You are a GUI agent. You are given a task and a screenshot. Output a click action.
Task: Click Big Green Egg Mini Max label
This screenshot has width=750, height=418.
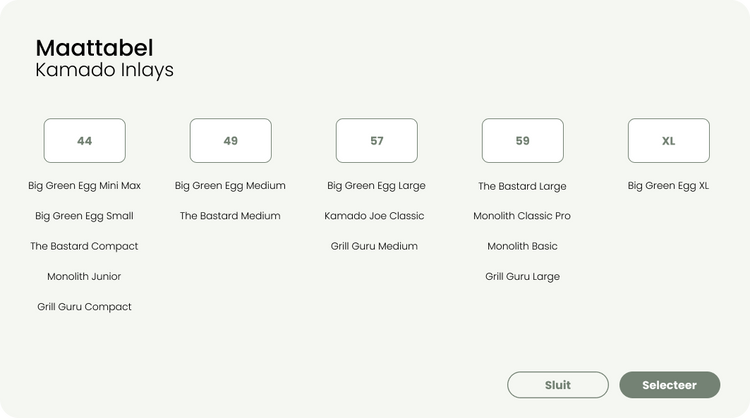84,186
